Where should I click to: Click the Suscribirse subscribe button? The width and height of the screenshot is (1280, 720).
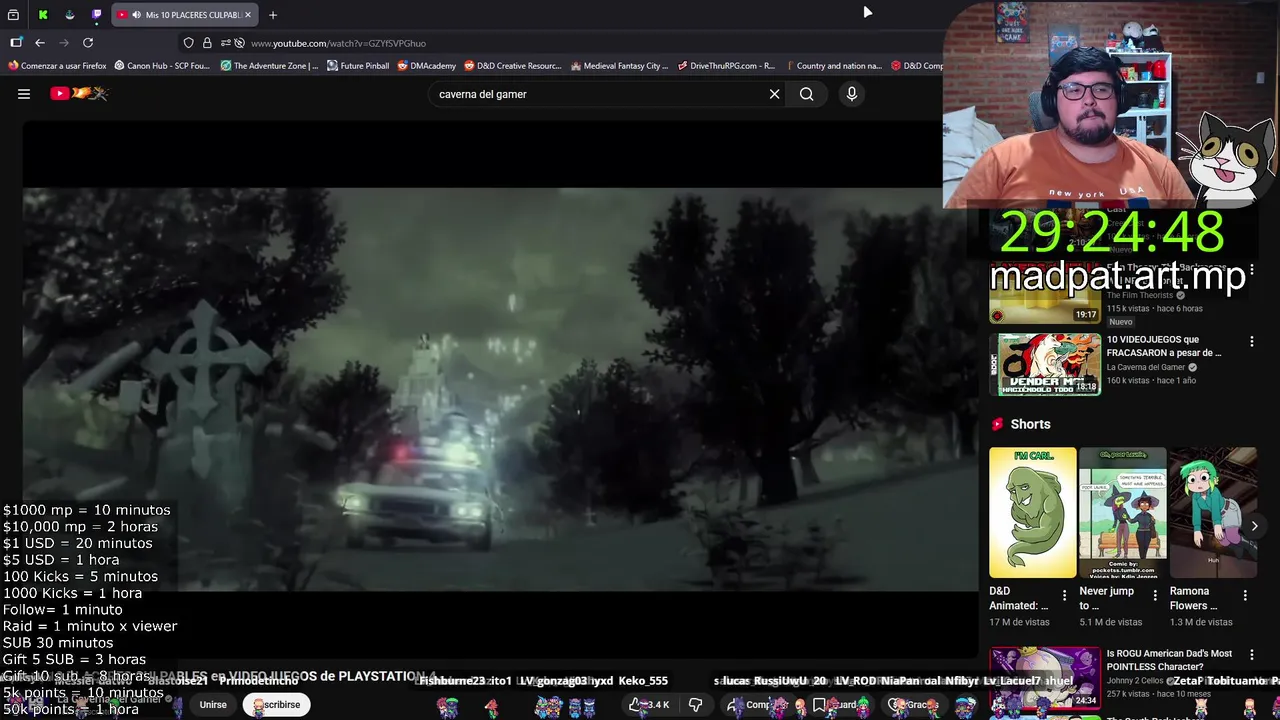tap(276, 705)
